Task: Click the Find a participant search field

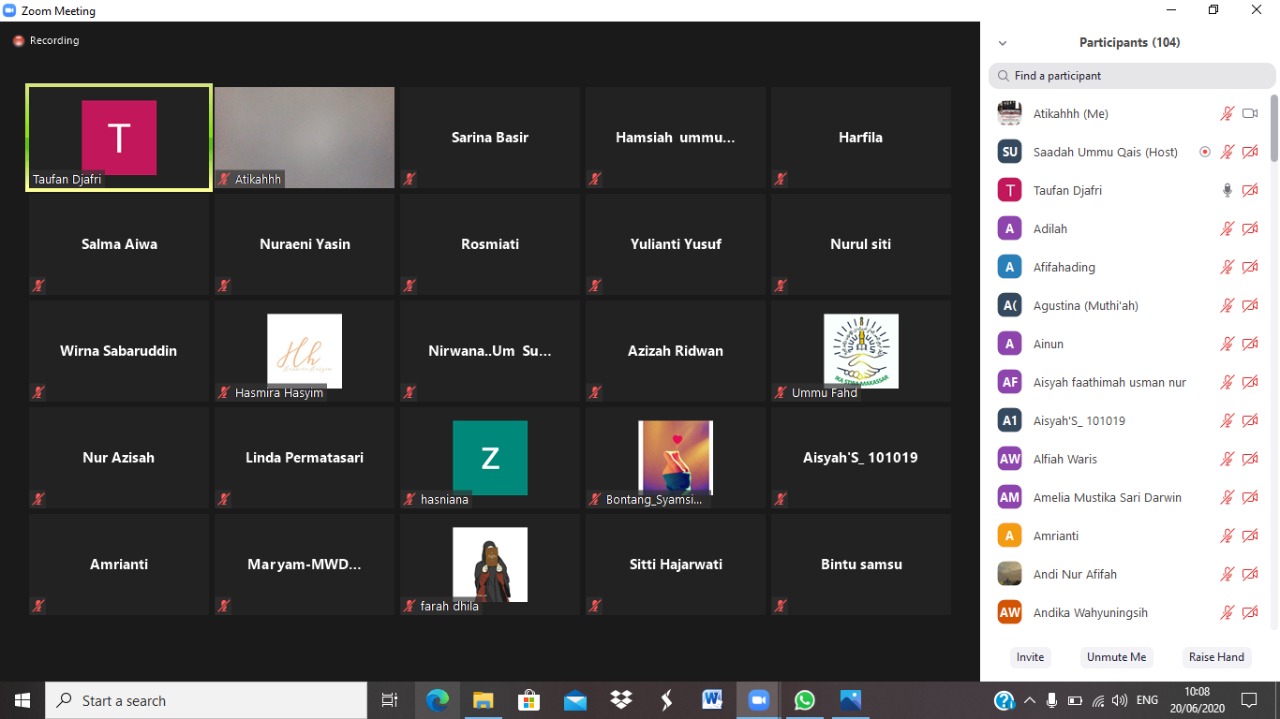Action: (x=1132, y=76)
